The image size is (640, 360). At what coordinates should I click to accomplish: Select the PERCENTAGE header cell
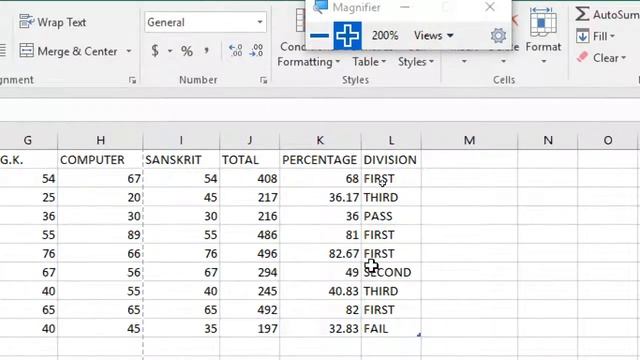click(320, 160)
